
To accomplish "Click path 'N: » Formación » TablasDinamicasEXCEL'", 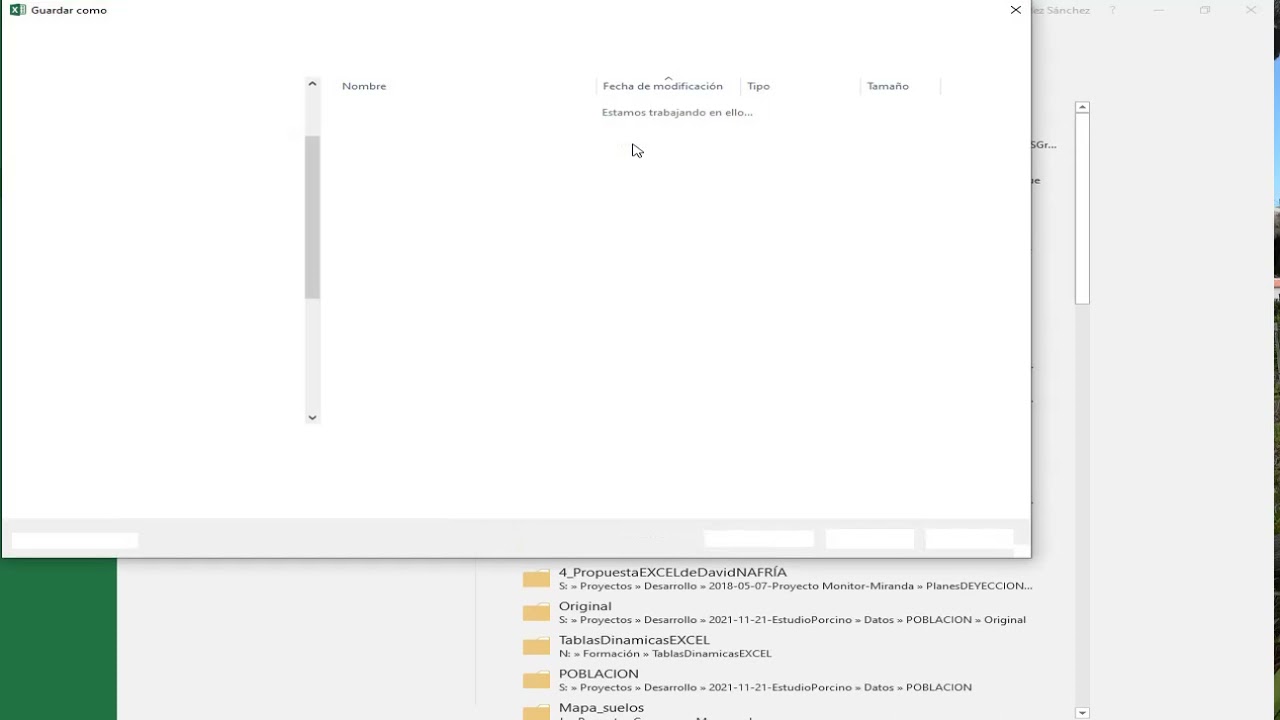I will click(665, 654).
